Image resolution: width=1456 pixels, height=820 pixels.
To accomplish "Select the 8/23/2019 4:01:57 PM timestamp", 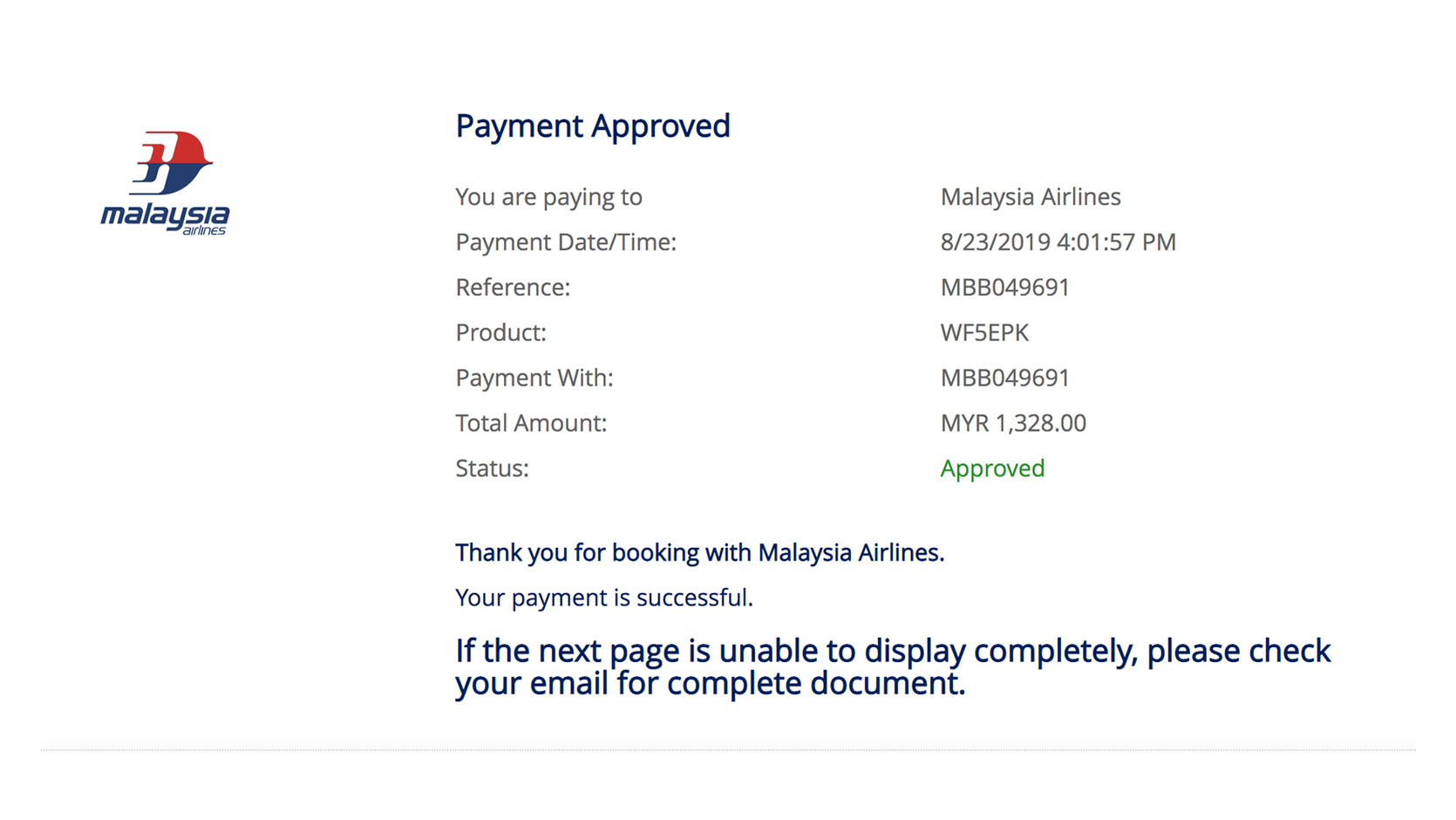I will point(1058,243).
